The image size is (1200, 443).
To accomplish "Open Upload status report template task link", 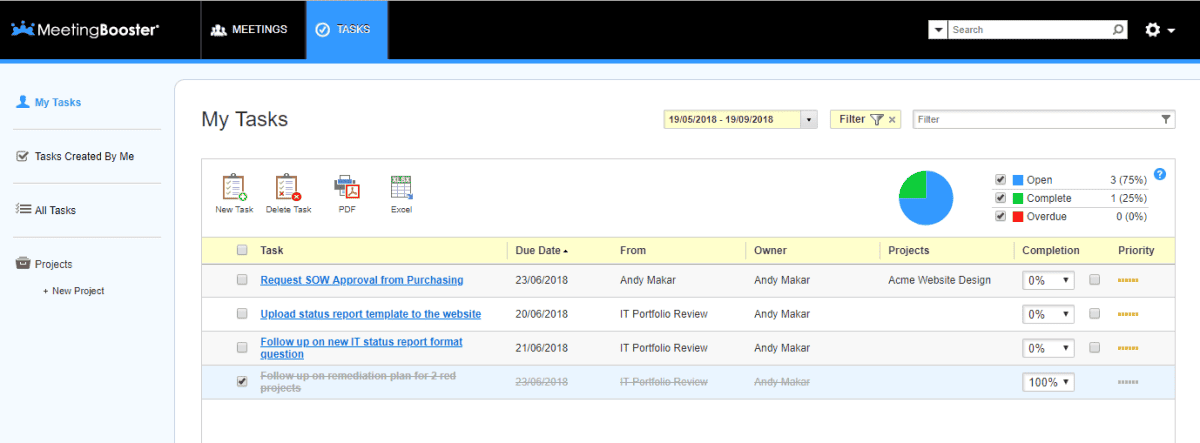I will click(x=371, y=314).
